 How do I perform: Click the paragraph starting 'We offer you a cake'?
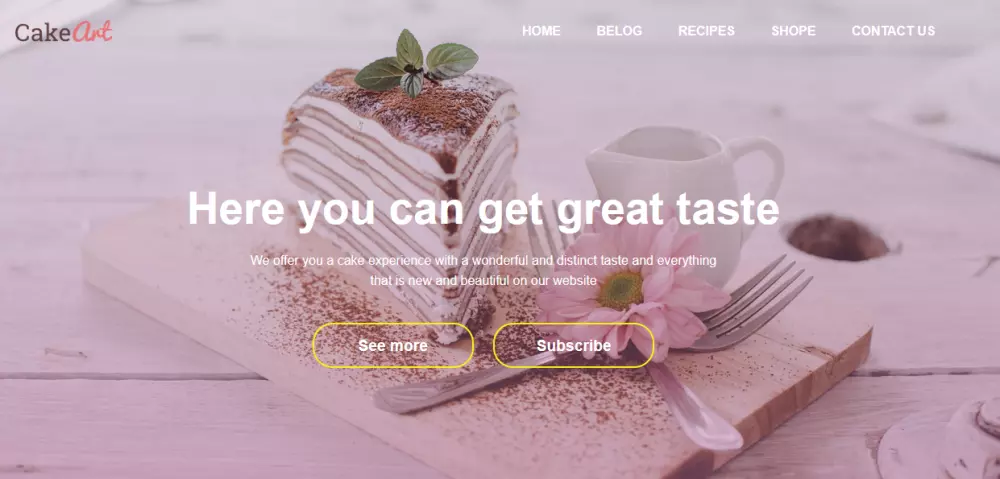[x=483, y=270]
